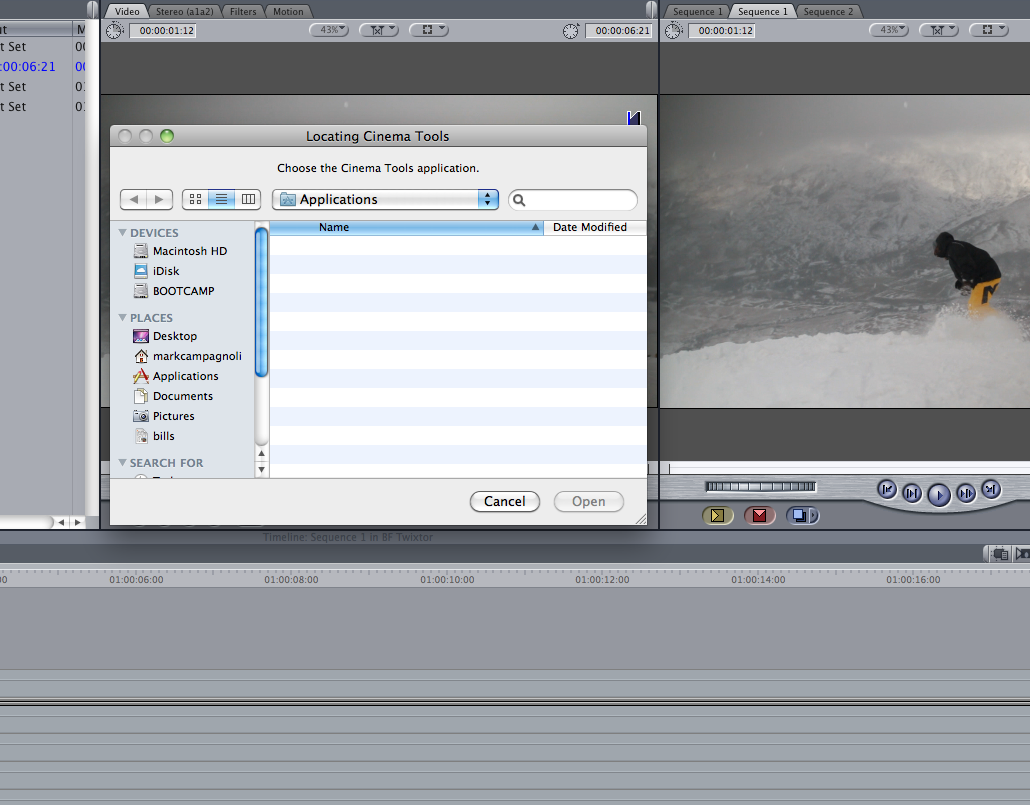Click the search field in the dialog
This screenshot has width=1030, height=805.
click(573, 200)
